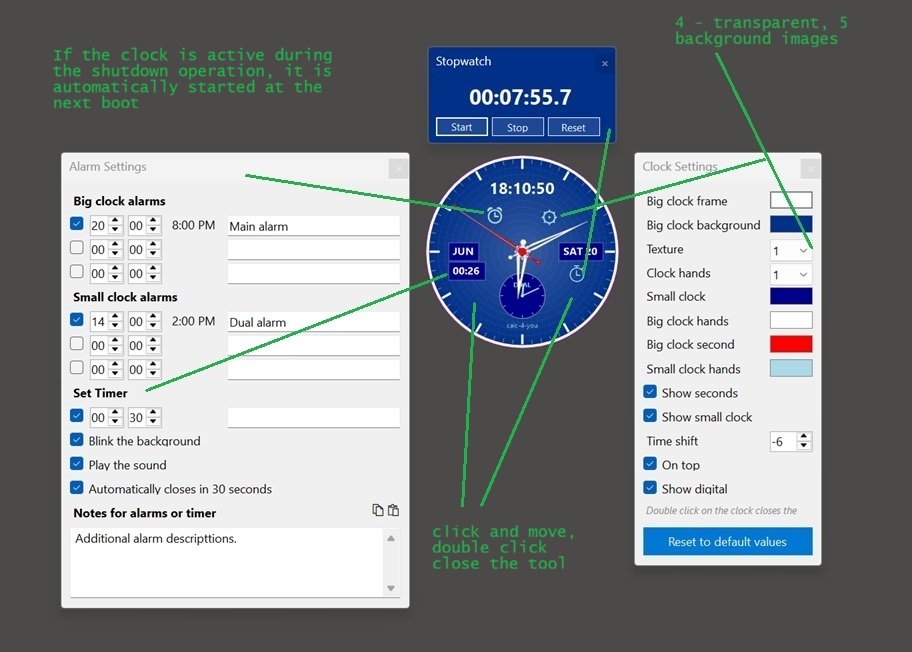Toggle On top checkbox

pyautogui.click(x=650, y=464)
